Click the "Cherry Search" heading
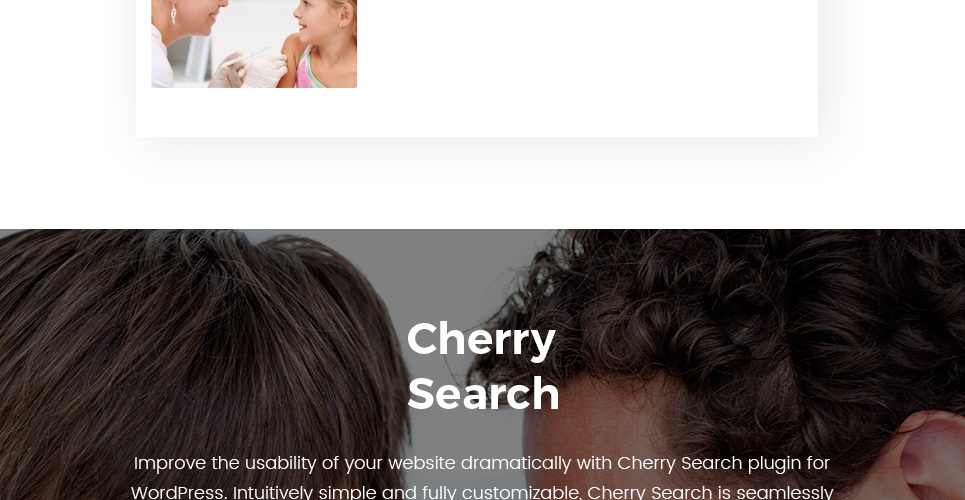The width and height of the screenshot is (965, 500). [482, 366]
